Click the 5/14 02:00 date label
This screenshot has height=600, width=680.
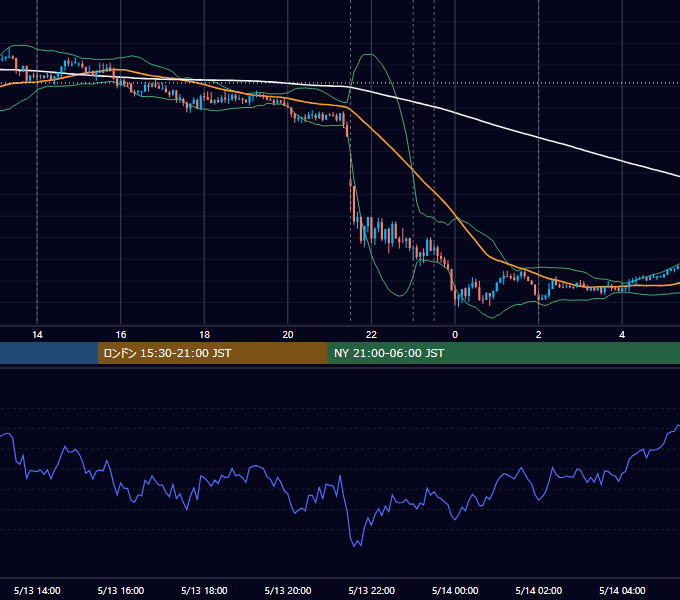(x=539, y=590)
